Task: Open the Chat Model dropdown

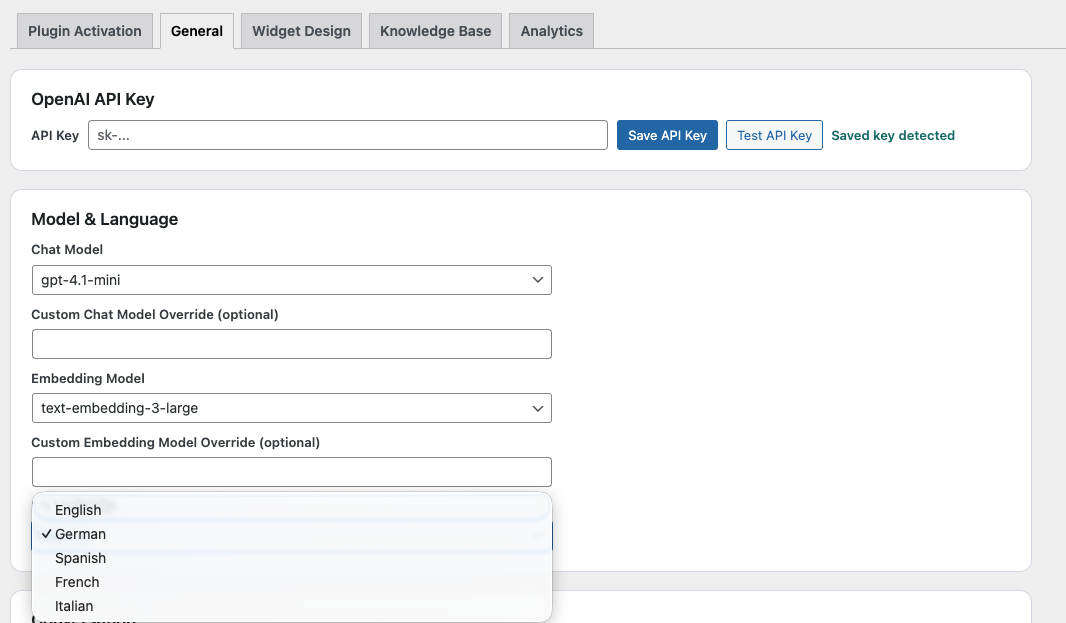Action: tap(292, 280)
